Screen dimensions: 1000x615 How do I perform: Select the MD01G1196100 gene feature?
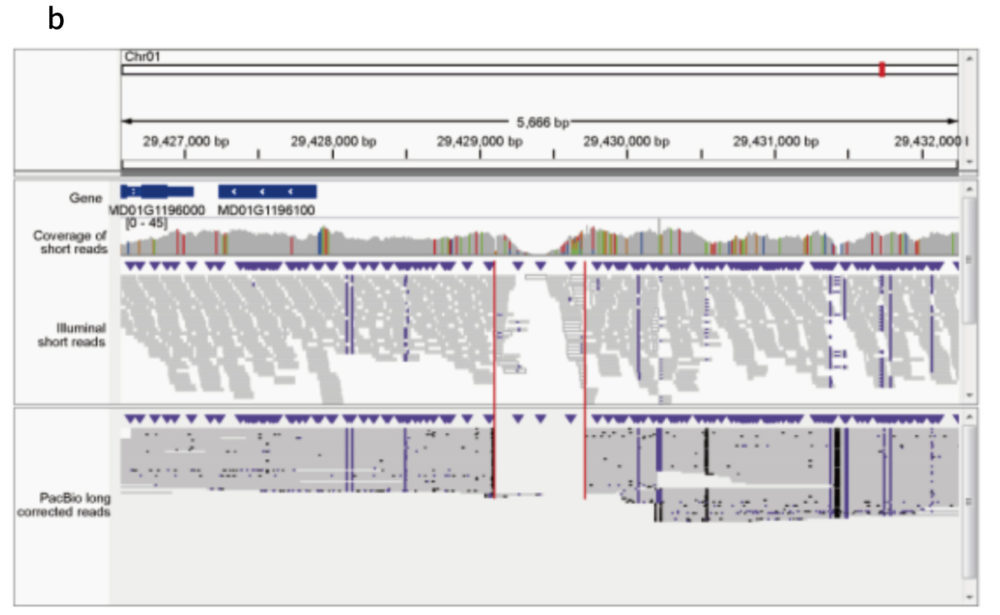point(267,191)
